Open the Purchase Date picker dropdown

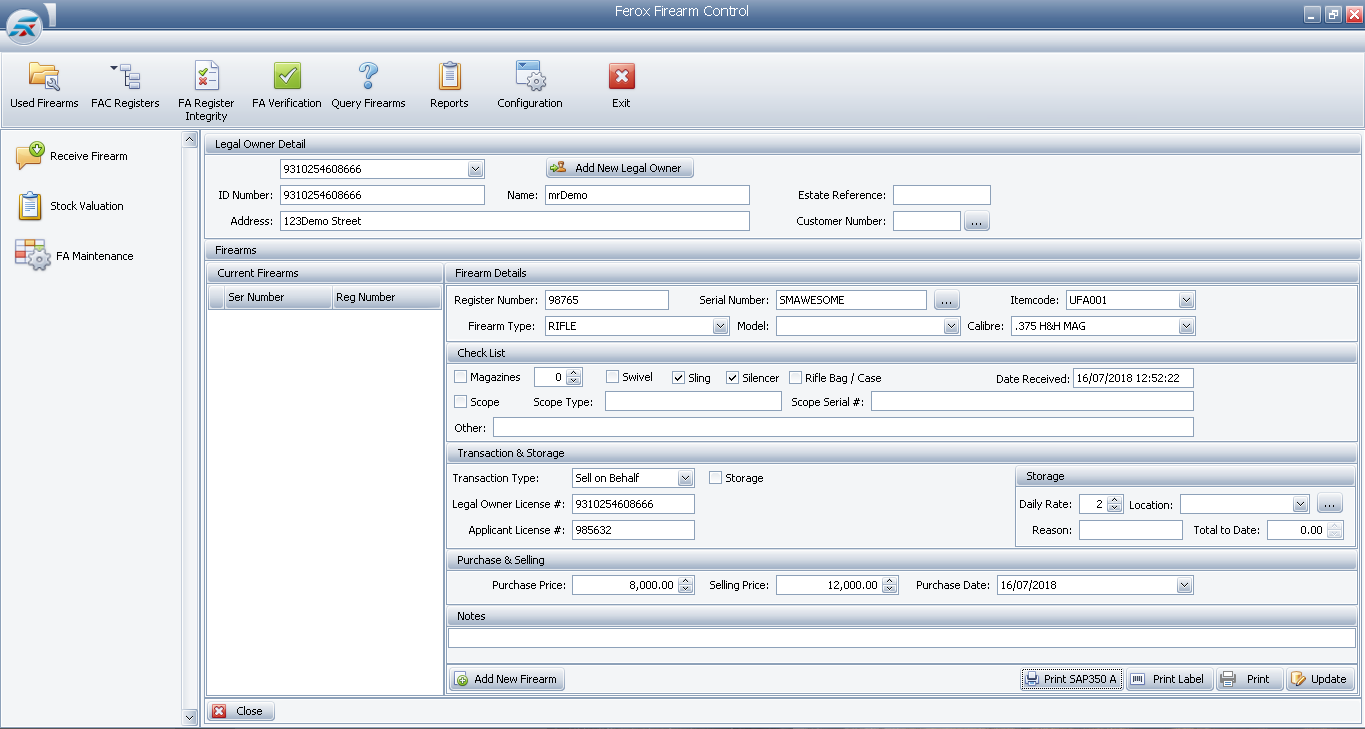click(x=1185, y=585)
